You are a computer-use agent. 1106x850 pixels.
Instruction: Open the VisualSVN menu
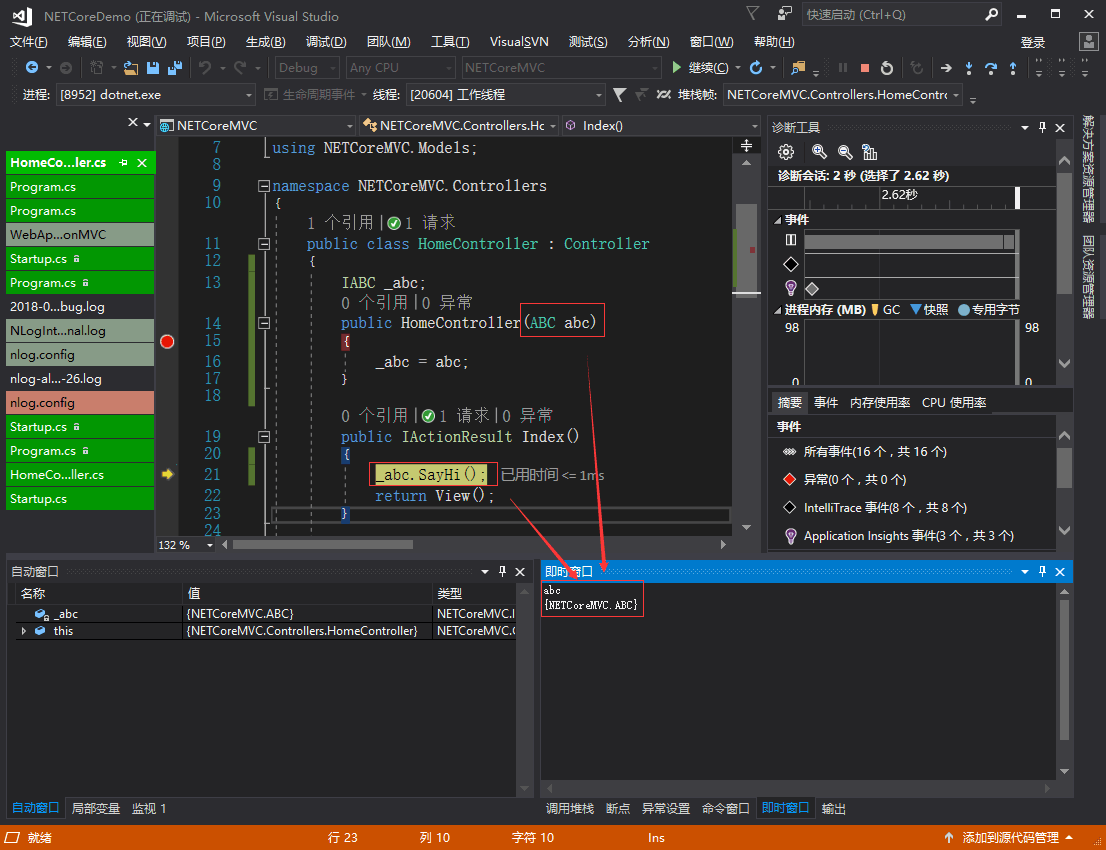tap(519, 42)
